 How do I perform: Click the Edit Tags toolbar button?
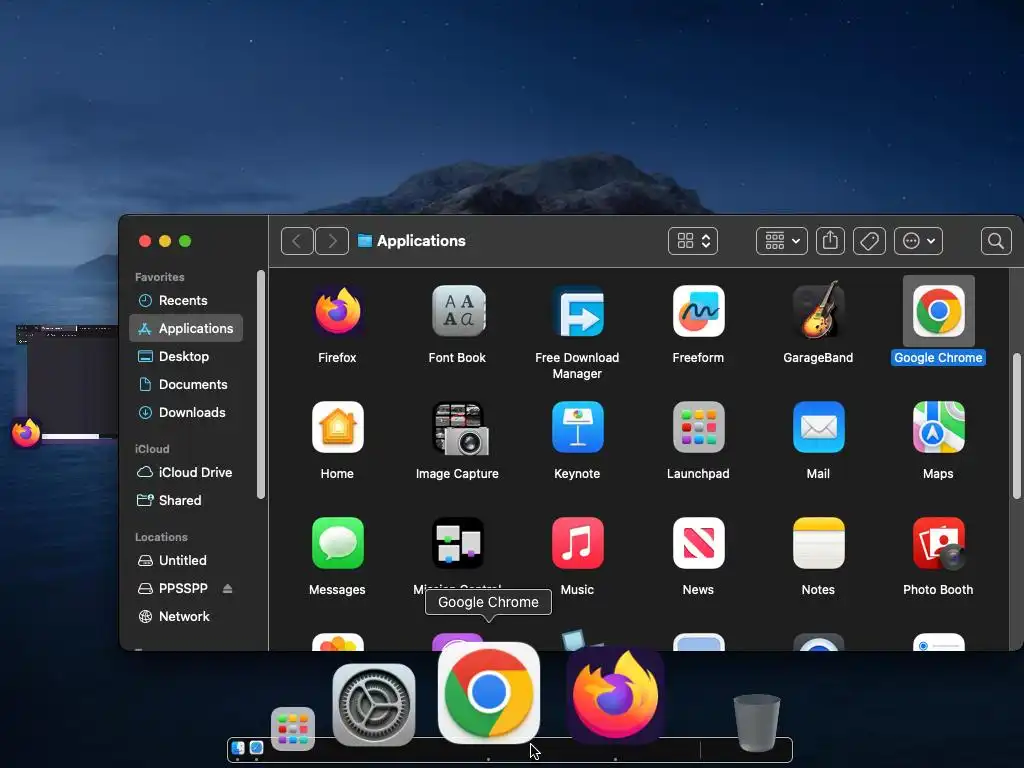point(869,241)
